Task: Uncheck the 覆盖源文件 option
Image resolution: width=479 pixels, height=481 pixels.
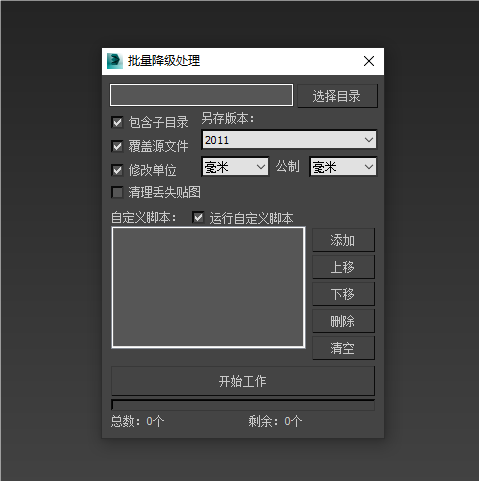Action: coord(117,146)
